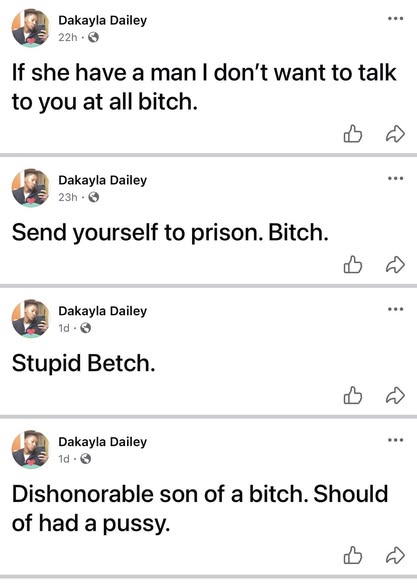Open three-dot menu on last post
The height and width of the screenshot is (585, 417).
(x=395, y=440)
